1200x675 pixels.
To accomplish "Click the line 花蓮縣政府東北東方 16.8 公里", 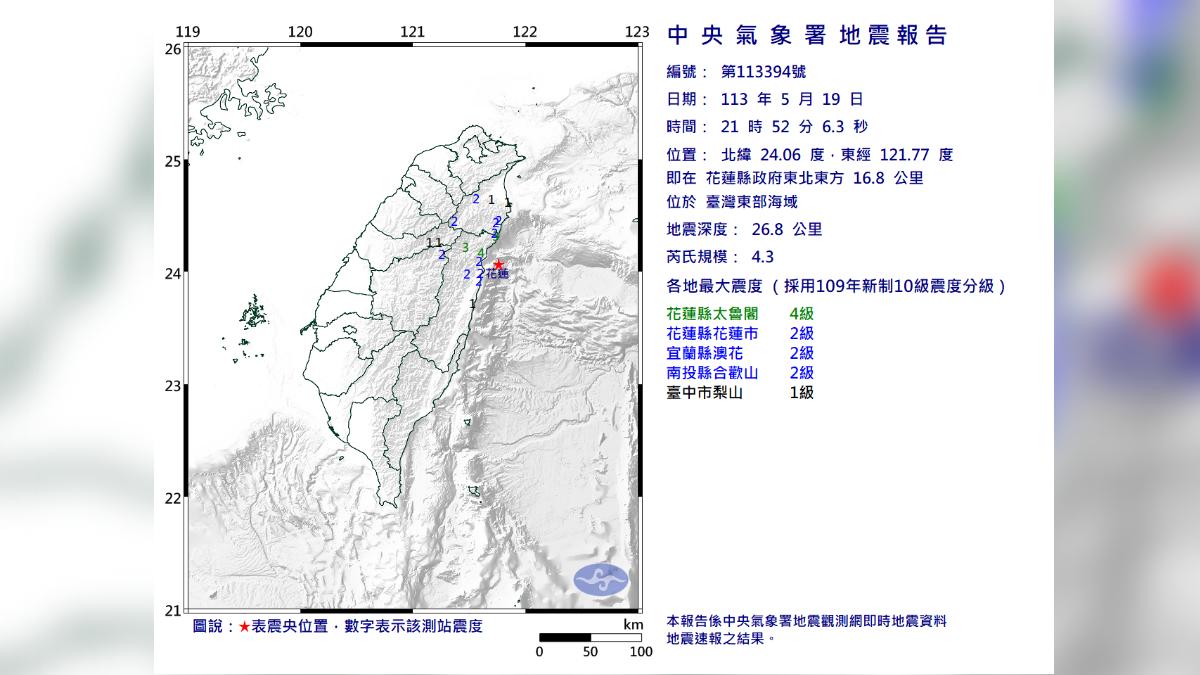I will (814, 179).
